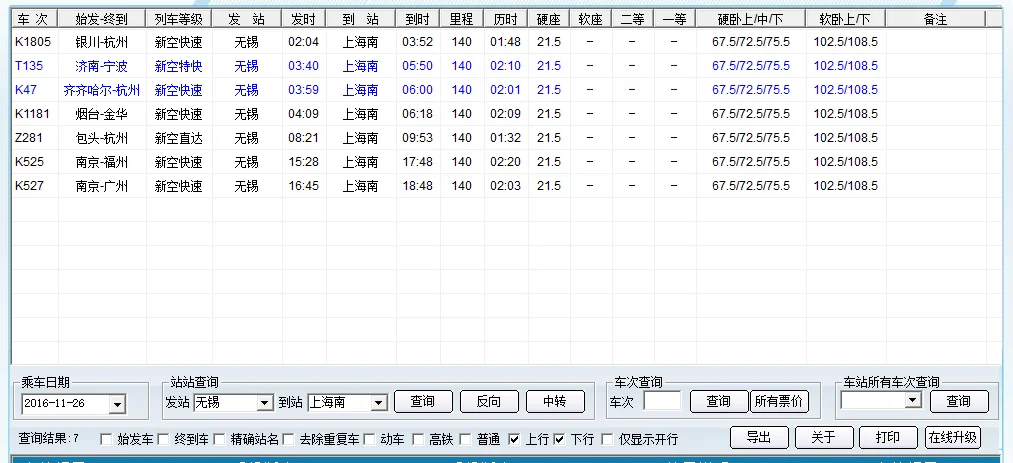Enable the 去除重复车 checkbox
1013x463 pixels.
tap(288, 440)
